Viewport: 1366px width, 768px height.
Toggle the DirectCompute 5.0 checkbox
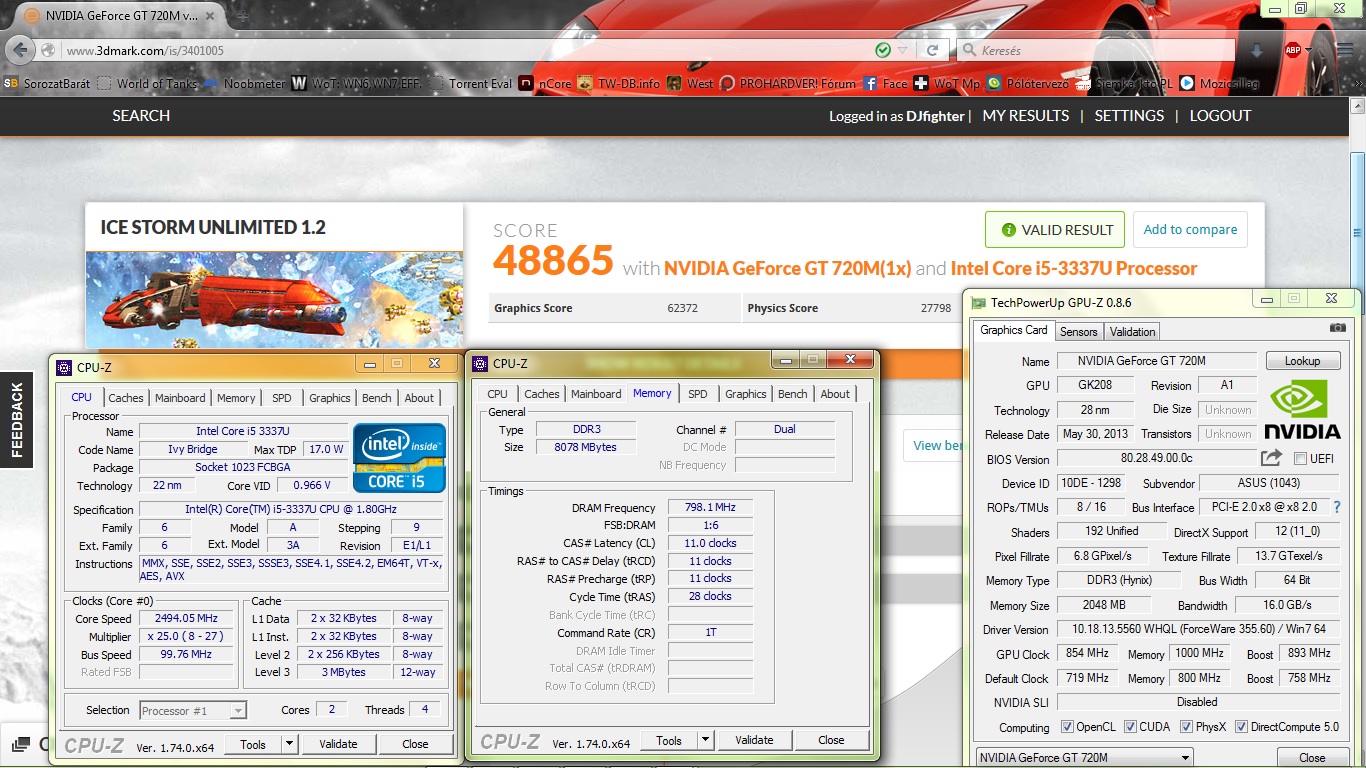1241,726
